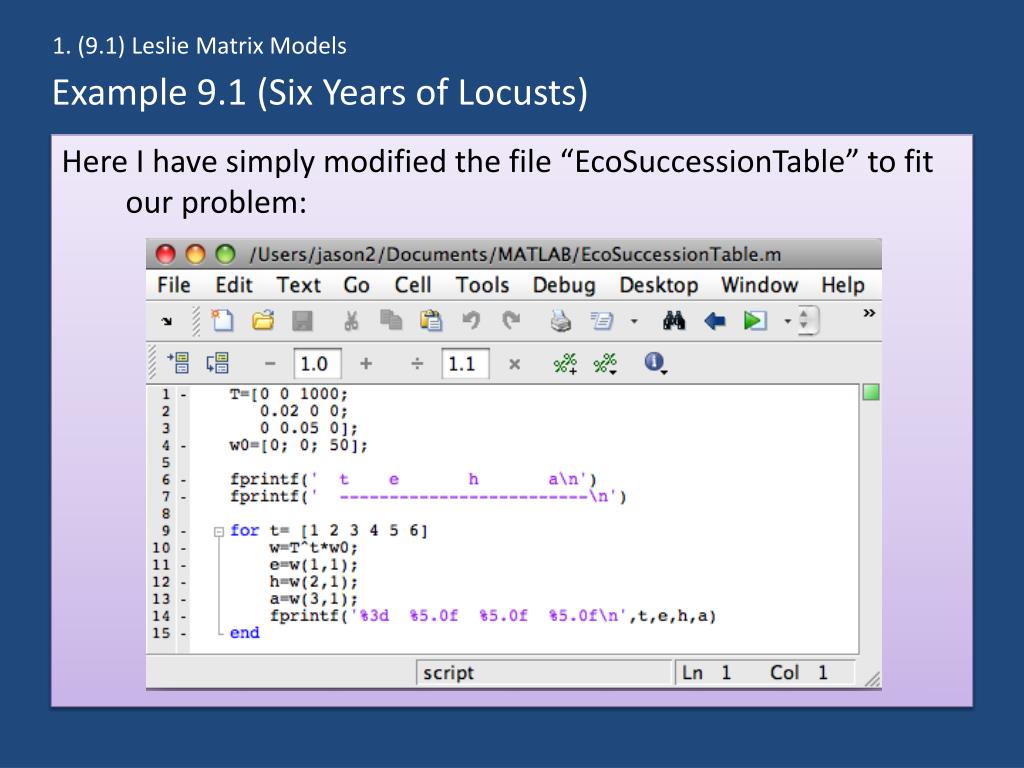Save the file with the floppy icon
The image size is (1024, 768).
[x=302, y=321]
